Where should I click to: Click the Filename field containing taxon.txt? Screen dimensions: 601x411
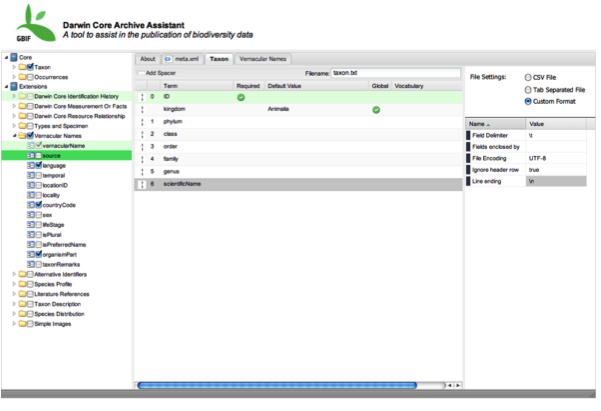(x=396, y=73)
